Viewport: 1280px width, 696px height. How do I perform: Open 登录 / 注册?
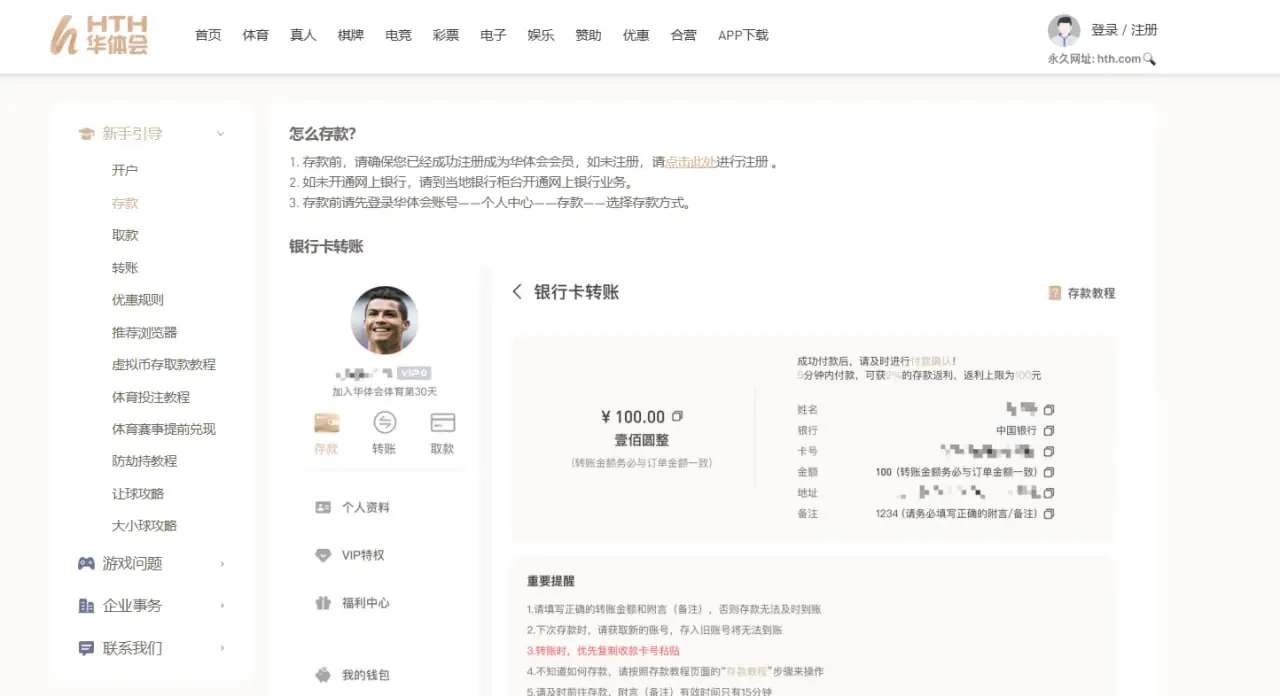tap(1124, 30)
